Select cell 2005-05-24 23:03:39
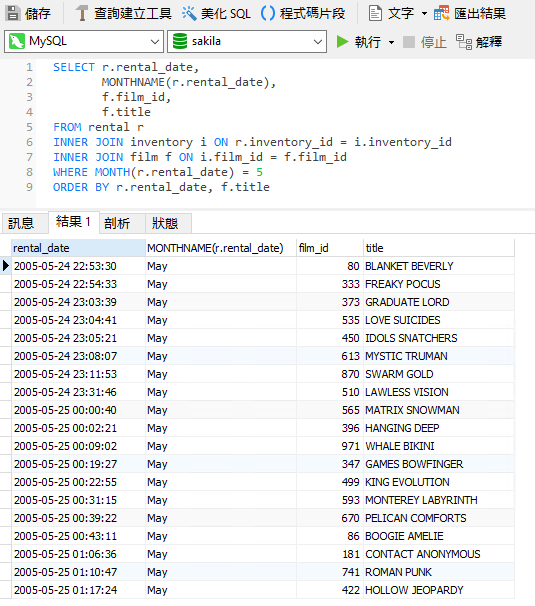 tap(78, 302)
